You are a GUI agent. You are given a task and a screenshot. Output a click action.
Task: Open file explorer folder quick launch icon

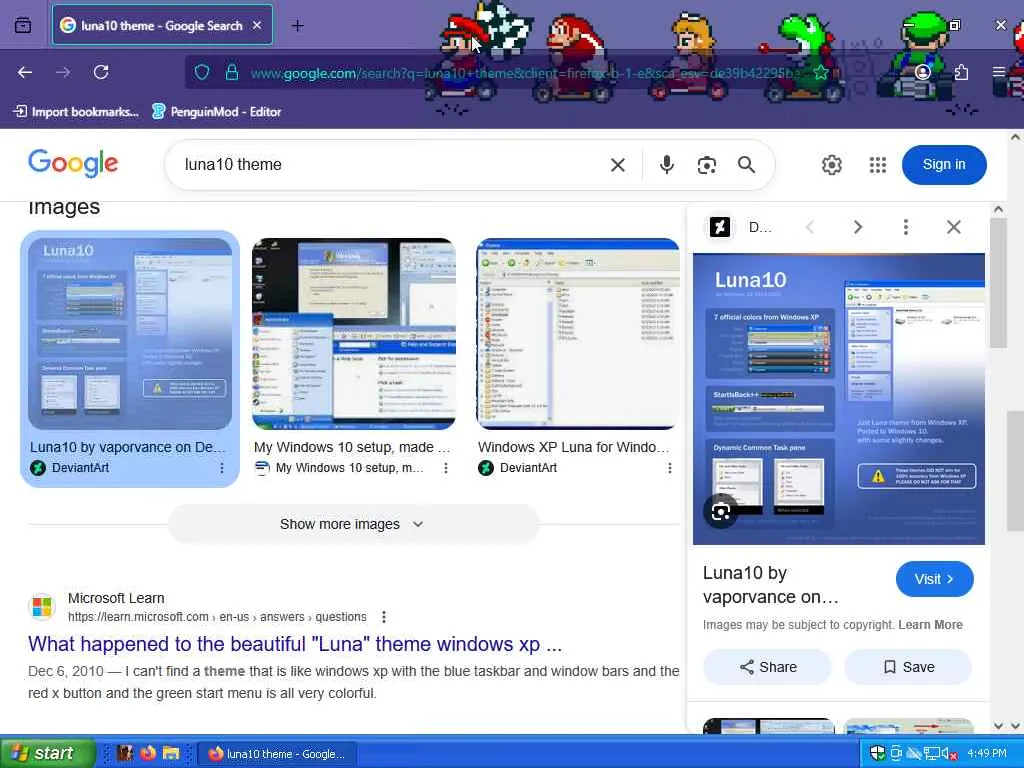(171, 753)
